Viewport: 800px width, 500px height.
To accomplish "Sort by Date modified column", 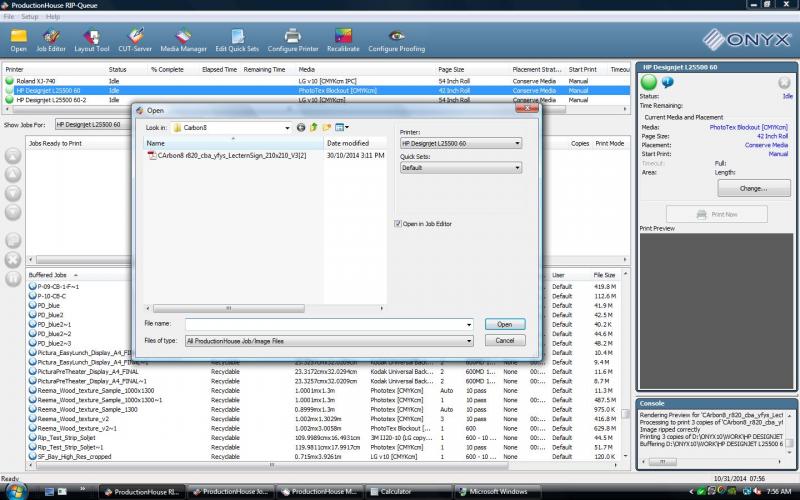I will 355,143.
